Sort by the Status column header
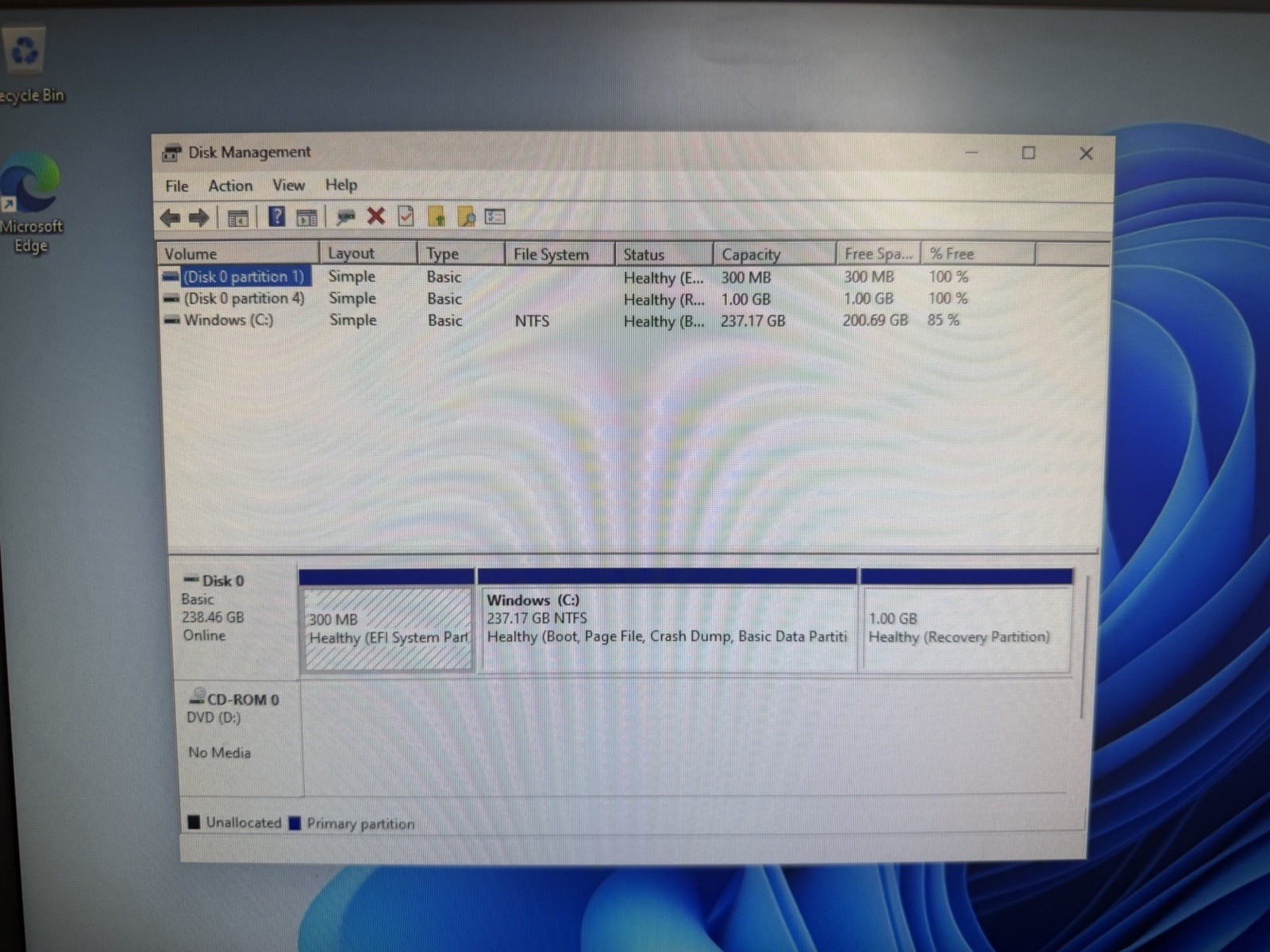Image resolution: width=1270 pixels, height=952 pixels. (664, 254)
